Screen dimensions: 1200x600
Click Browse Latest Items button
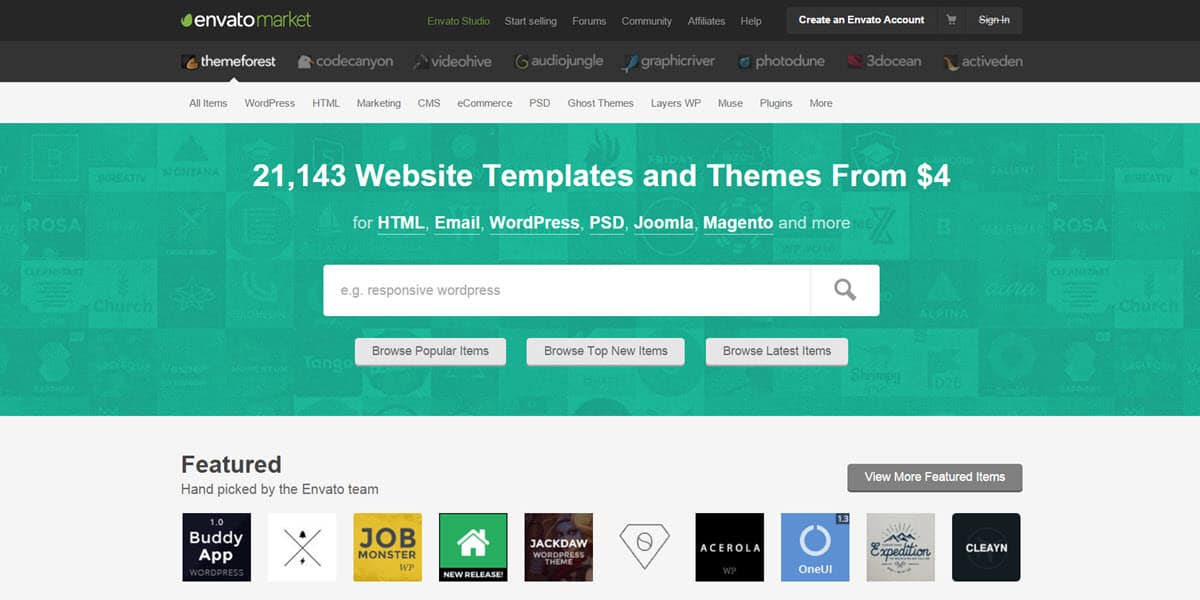tap(777, 351)
